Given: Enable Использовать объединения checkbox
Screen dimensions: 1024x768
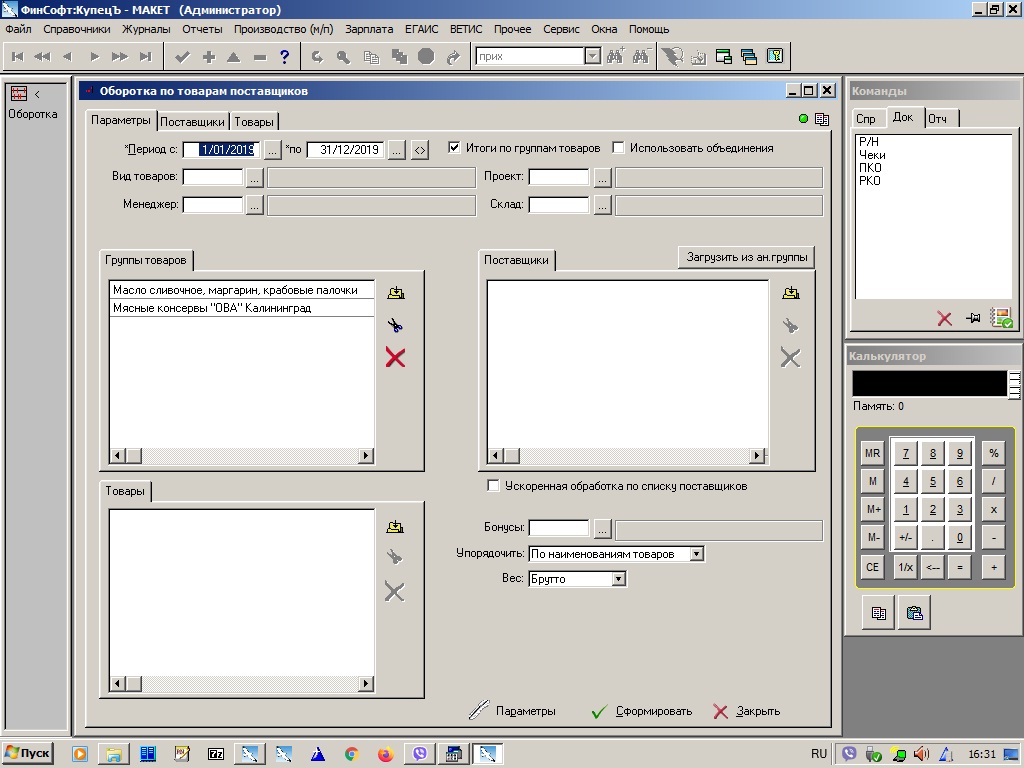Looking at the screenshot, I should click(618, 148).
